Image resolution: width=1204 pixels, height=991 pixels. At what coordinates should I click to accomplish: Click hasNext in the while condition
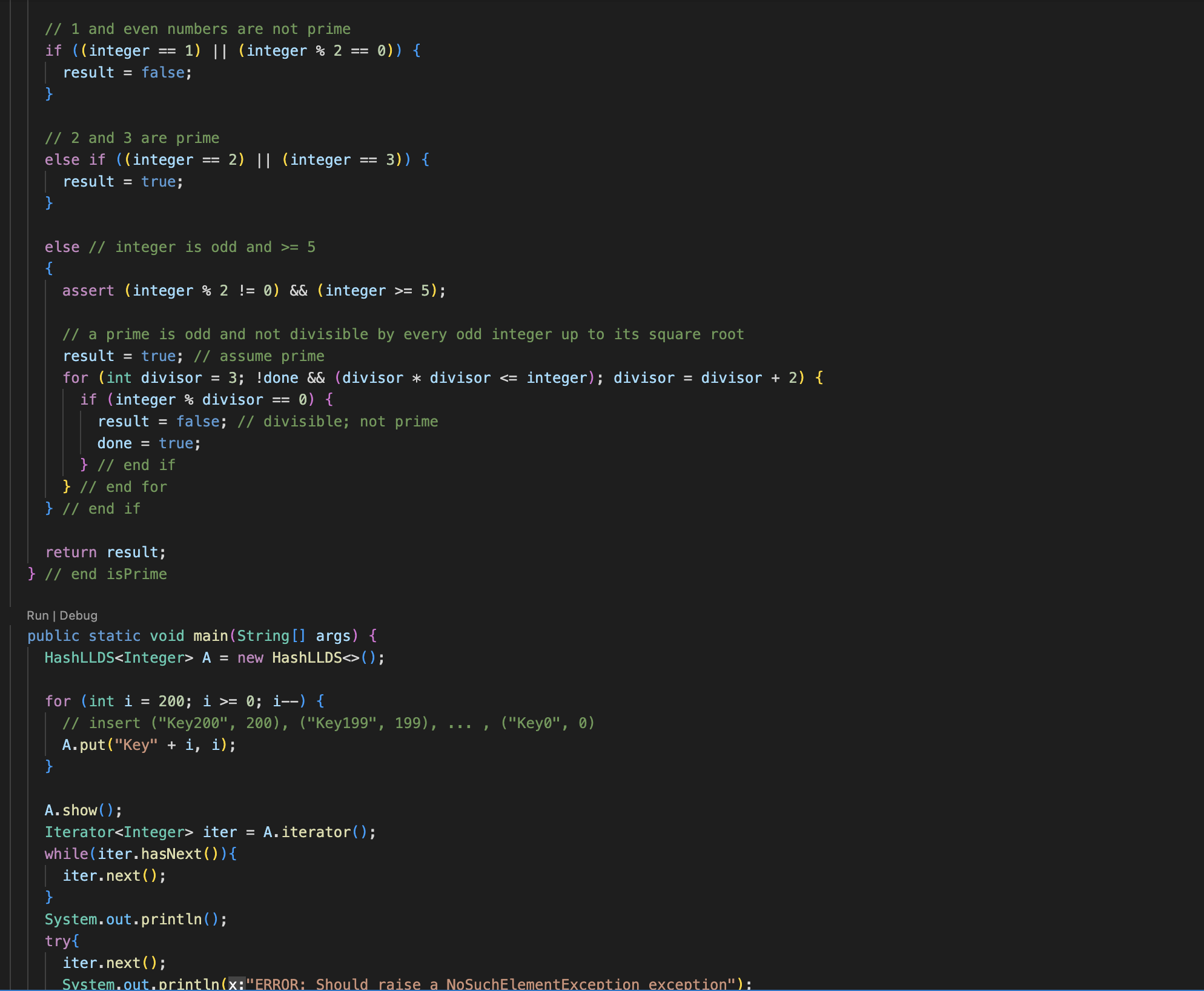(x=171, y=854)
